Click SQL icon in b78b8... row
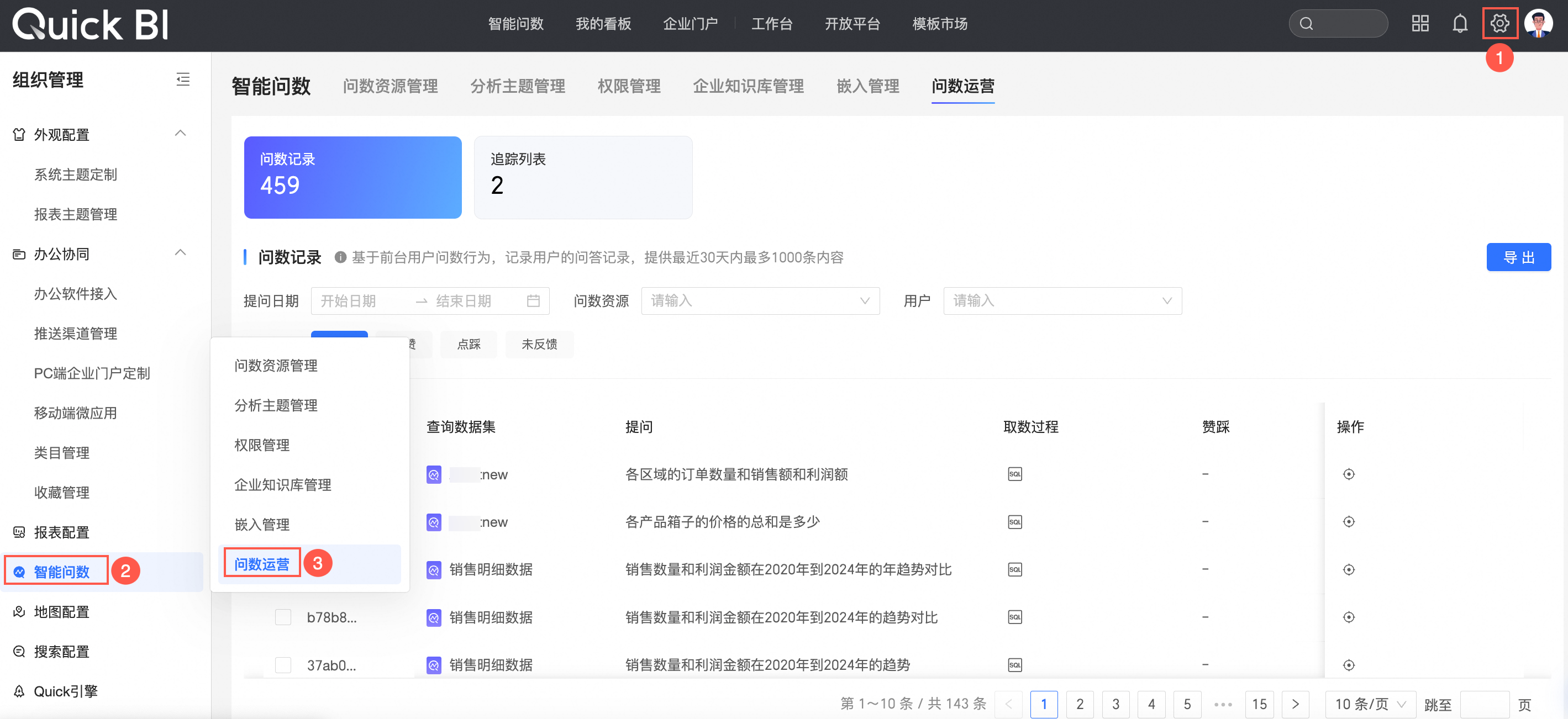Image resolution: width=1568 pixels, height=719 pixels. 1015,617
